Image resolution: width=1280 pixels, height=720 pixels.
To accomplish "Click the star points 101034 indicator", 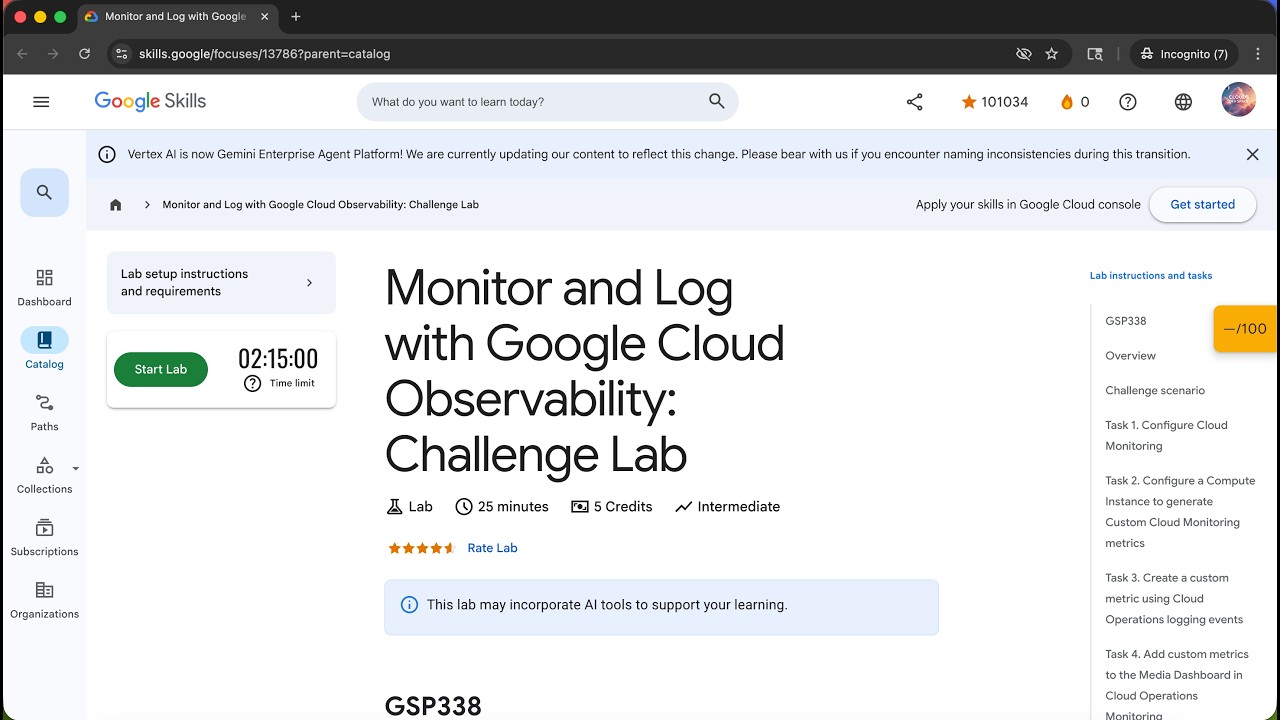I will 994,102.
